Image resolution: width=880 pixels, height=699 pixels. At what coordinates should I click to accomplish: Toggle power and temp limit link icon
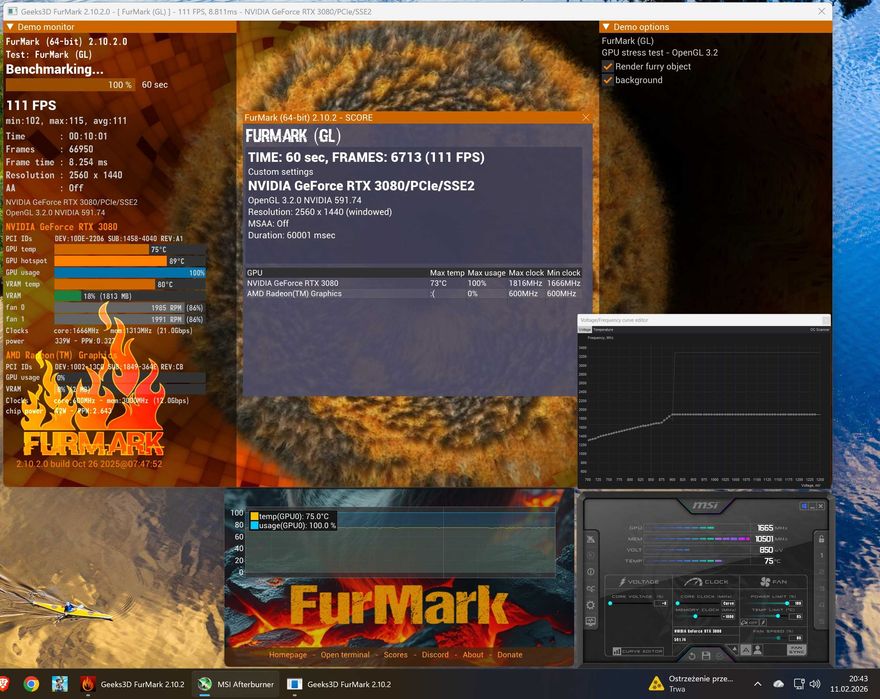click(x=744, y=622)
